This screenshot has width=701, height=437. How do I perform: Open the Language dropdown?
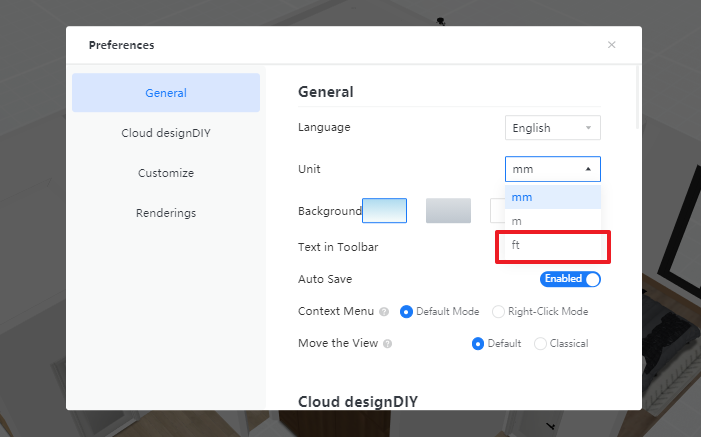(x=553, y=128)
